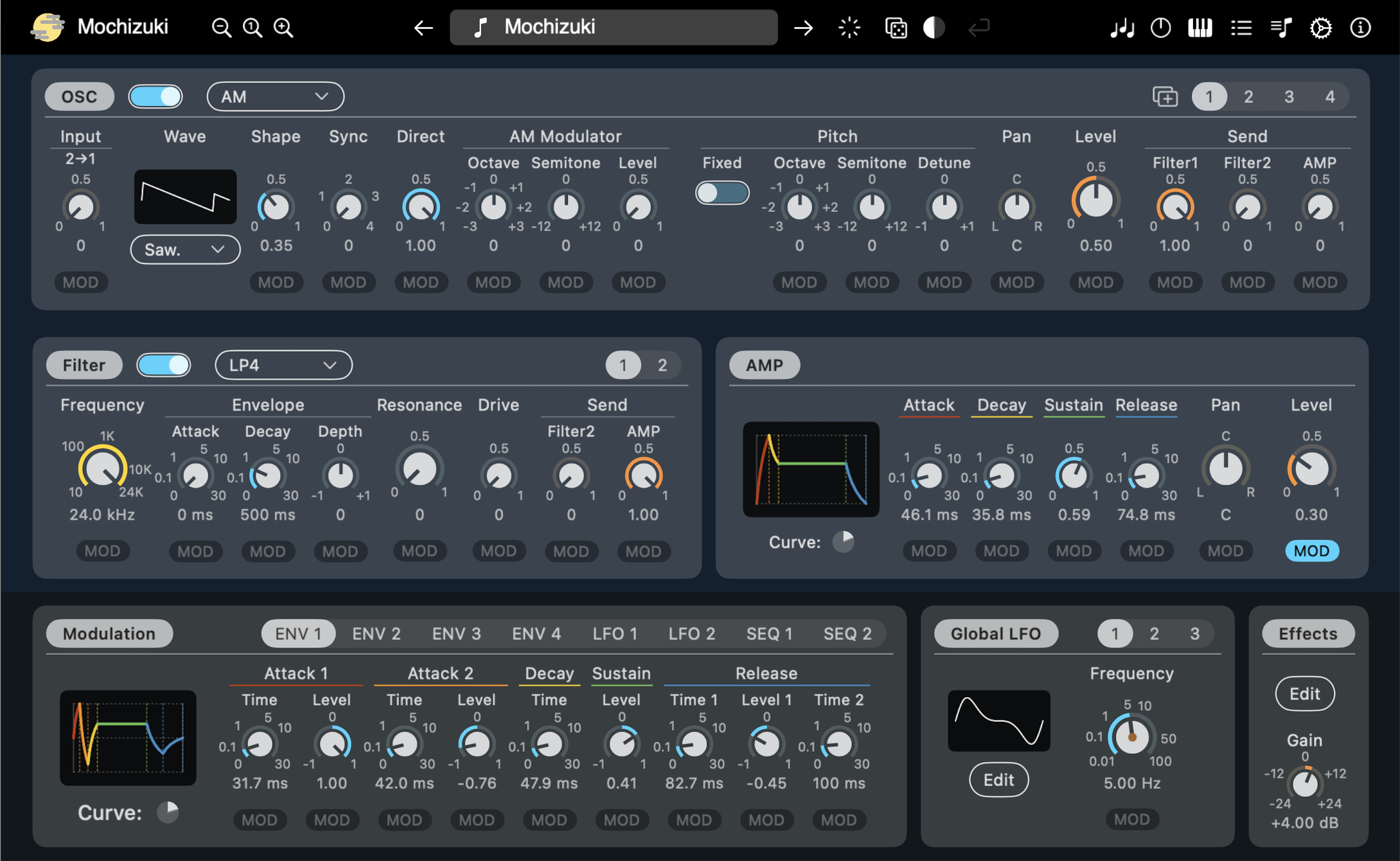Image resolution: width=1400 pixels, height=861 pixels.
Task: Open settings gear icon
Action: click(x=1320, y=28)
